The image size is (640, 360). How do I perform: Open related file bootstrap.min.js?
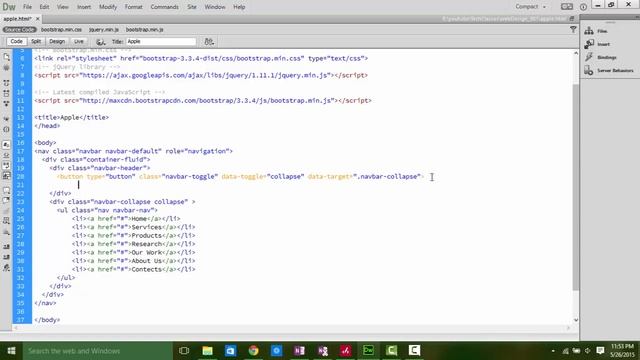[144, 30]
